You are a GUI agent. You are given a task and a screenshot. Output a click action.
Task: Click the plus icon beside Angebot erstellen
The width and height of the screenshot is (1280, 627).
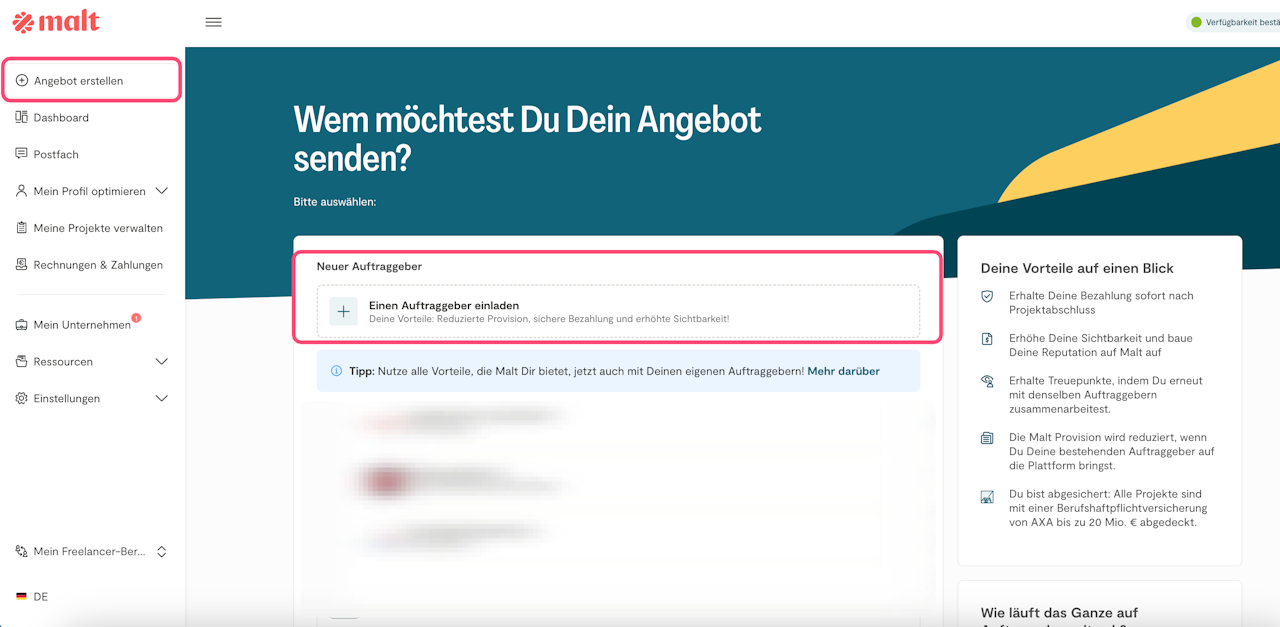coord(22,80)
